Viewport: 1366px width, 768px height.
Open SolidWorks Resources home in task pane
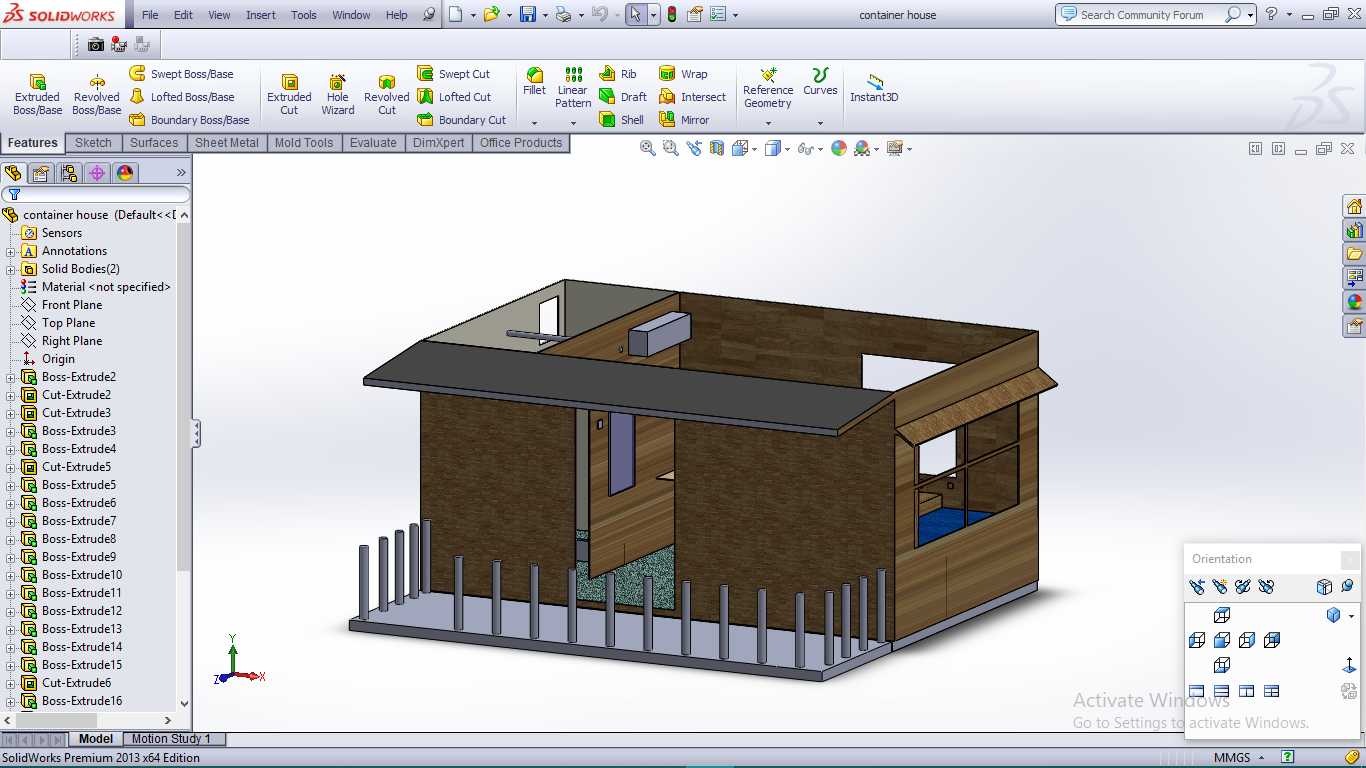click(1354, 206)
